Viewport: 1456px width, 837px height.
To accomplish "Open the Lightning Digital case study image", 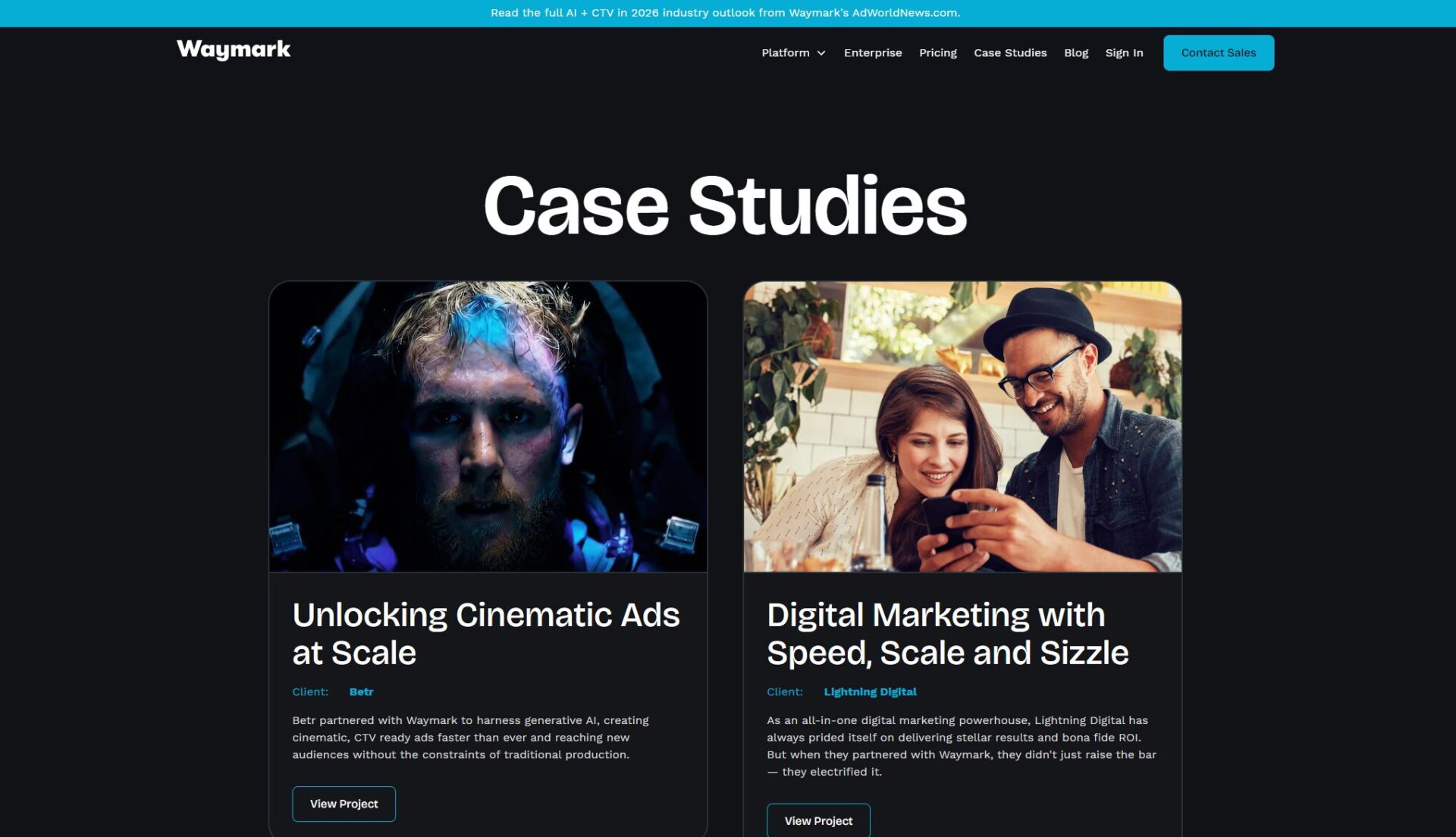I will coord(962,426).
